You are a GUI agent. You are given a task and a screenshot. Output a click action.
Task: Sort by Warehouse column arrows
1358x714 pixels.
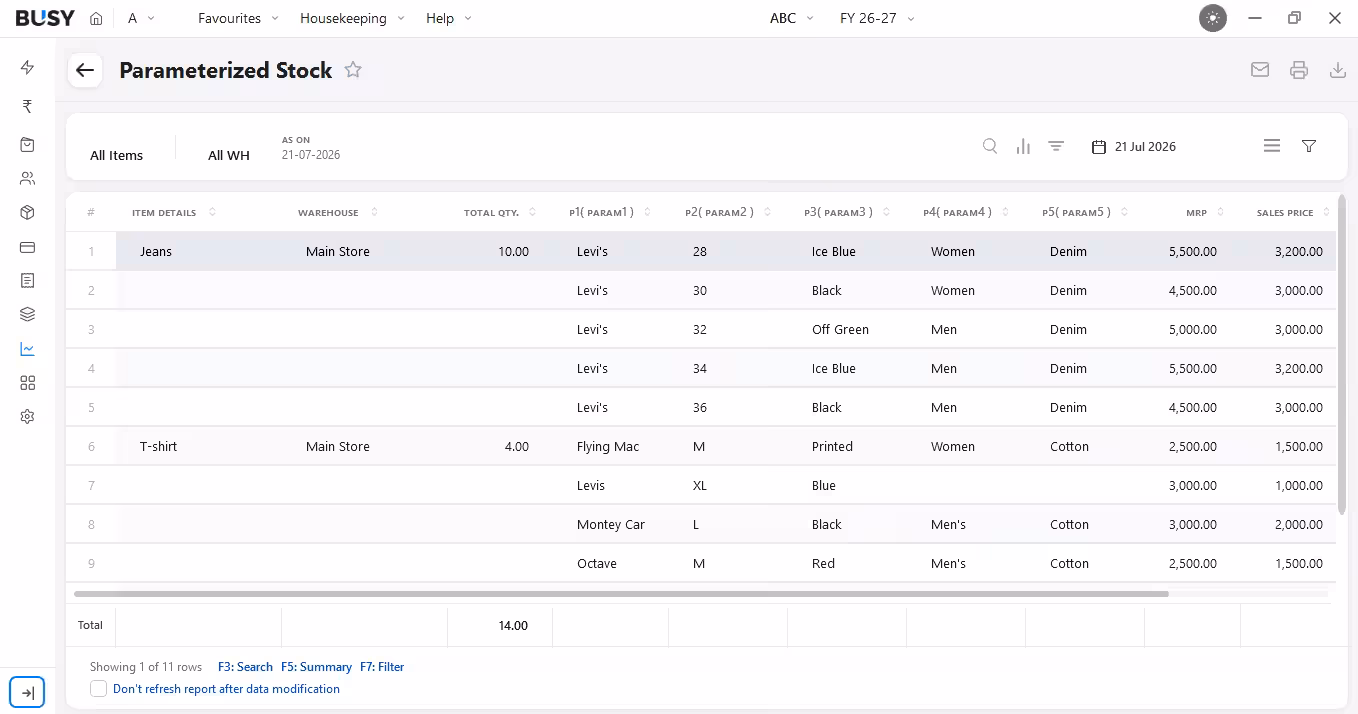[374, 212]
